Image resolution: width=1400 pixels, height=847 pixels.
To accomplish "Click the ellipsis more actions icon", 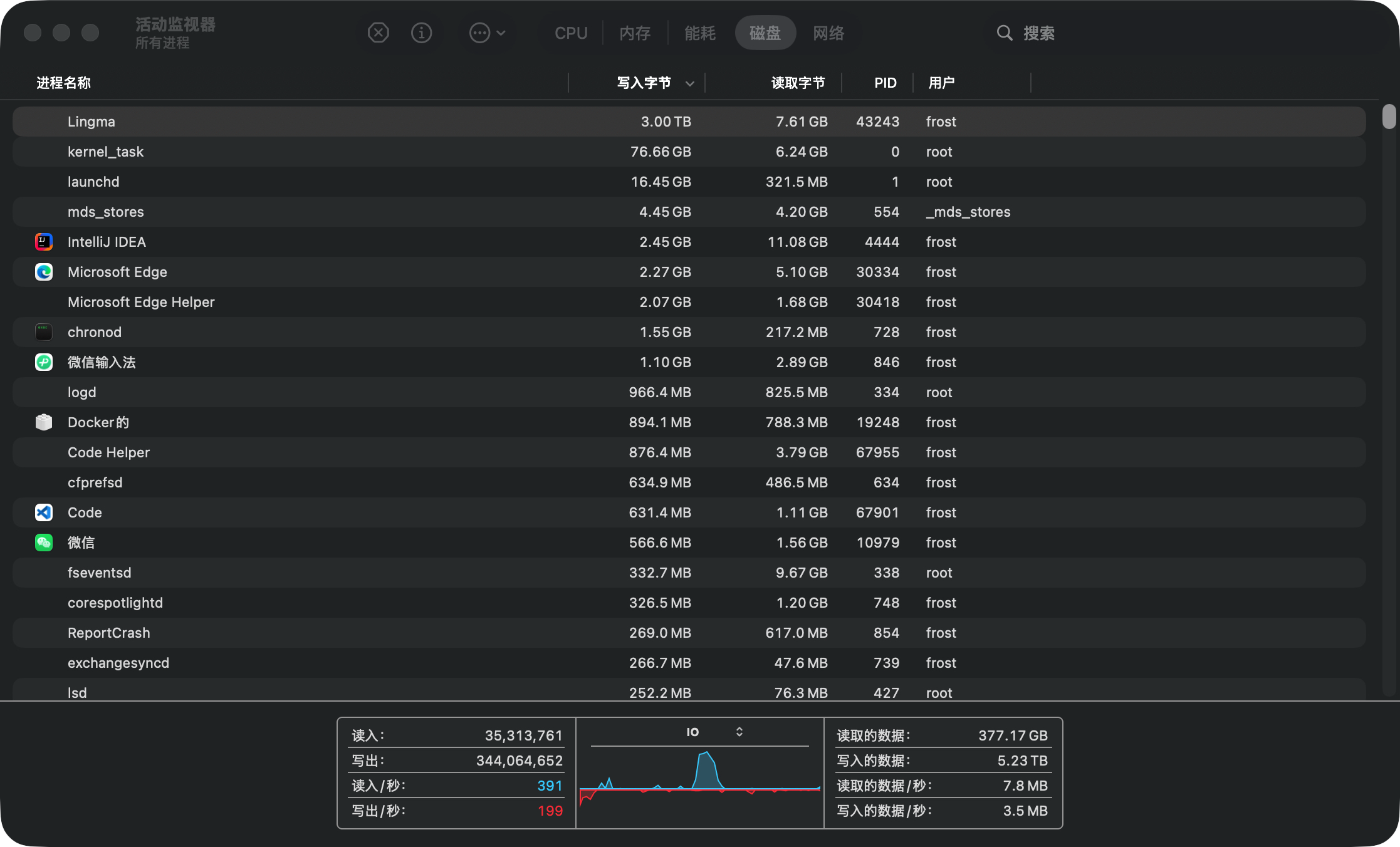I will 479,33.
